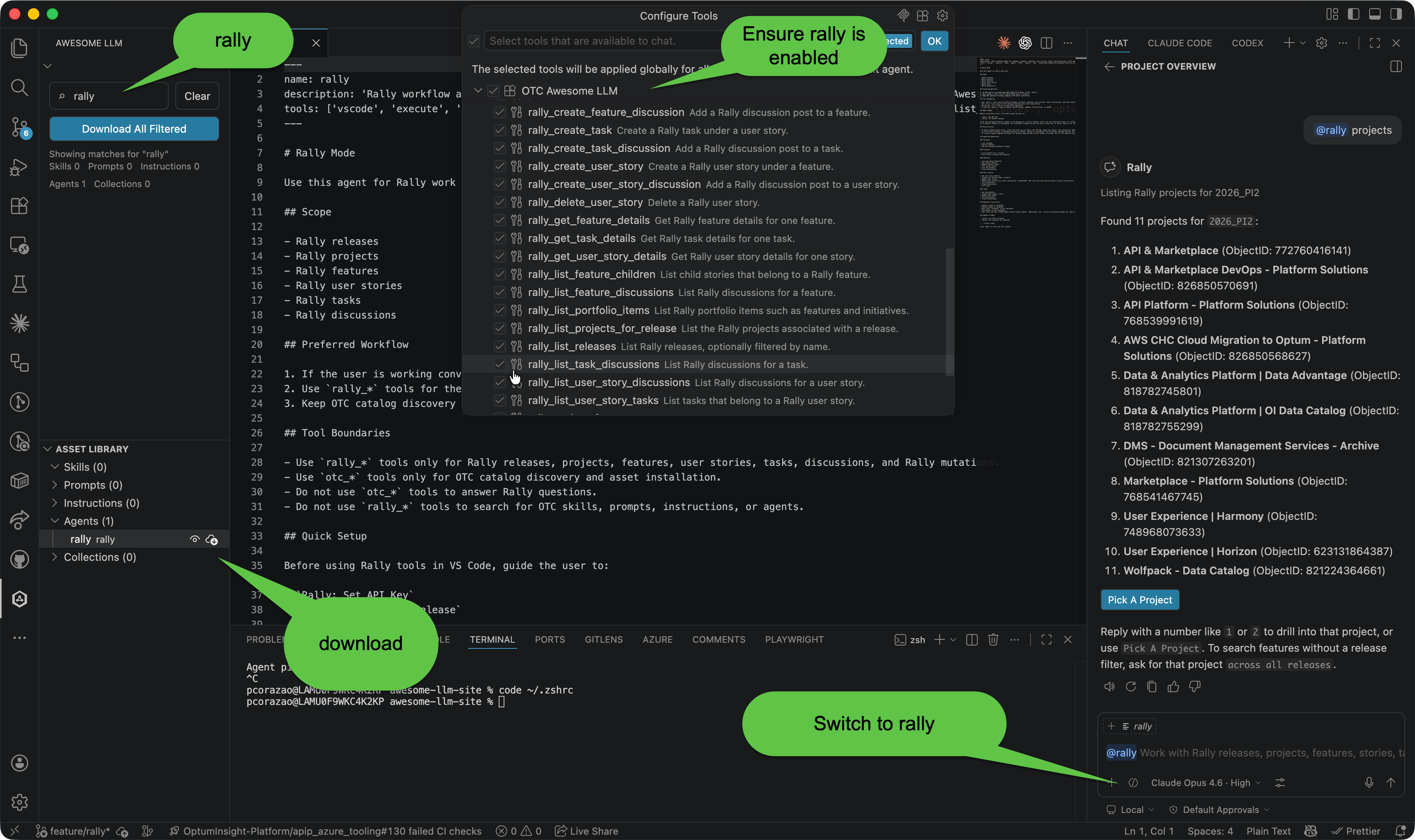
Task: Click the Download All Filtered button
Action: (134, 129)
